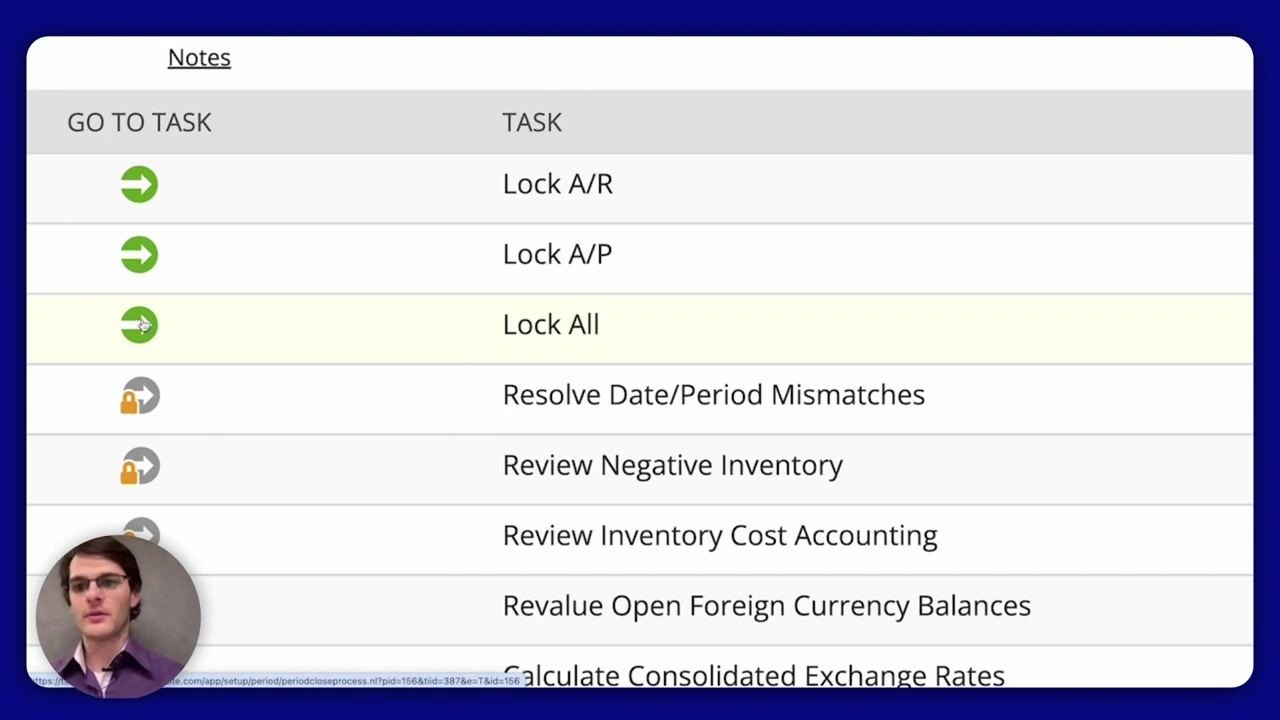Viewport: 1280px width, 720px height.
Task: Click the presenter webcam thumbnail
Action: [x=118, y=617]
